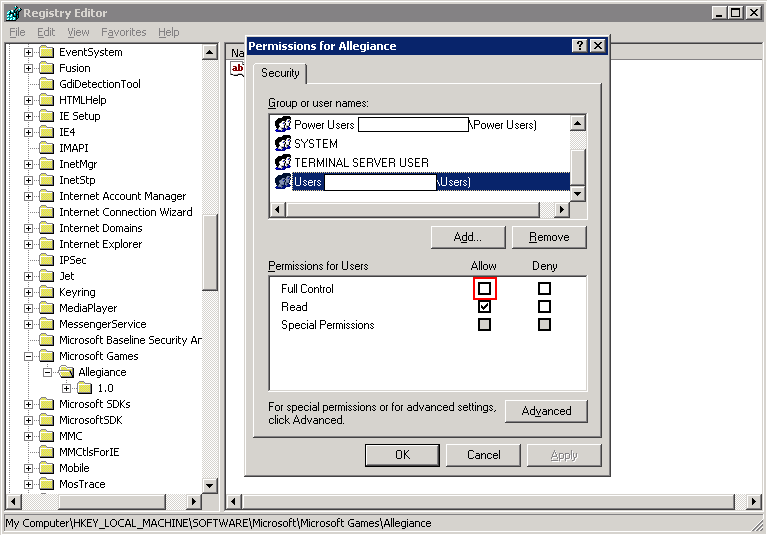This screenshot has height=535, width=767.
Task: Check the Deny Full Control checkbox
Action: (x=544, y=289)
